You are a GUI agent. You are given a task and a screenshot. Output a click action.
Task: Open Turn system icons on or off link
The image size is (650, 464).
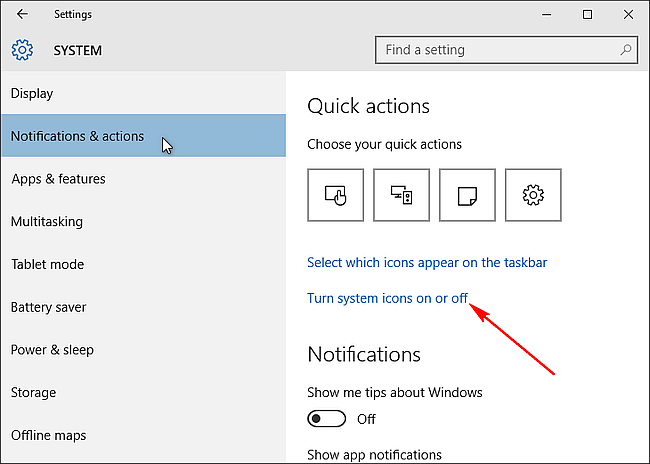tap(387, 298)
